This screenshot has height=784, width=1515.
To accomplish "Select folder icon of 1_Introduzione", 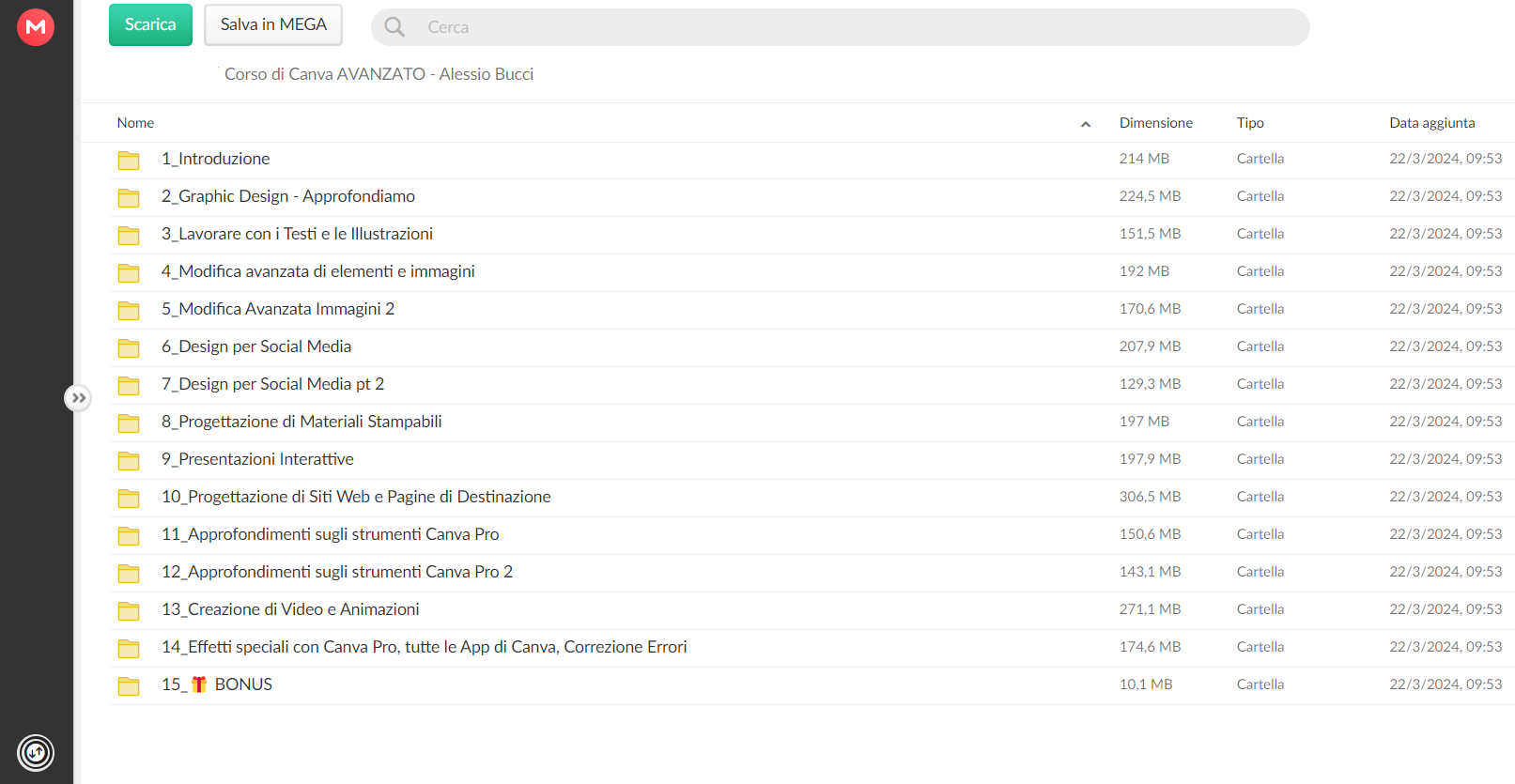I will (129, 161).
